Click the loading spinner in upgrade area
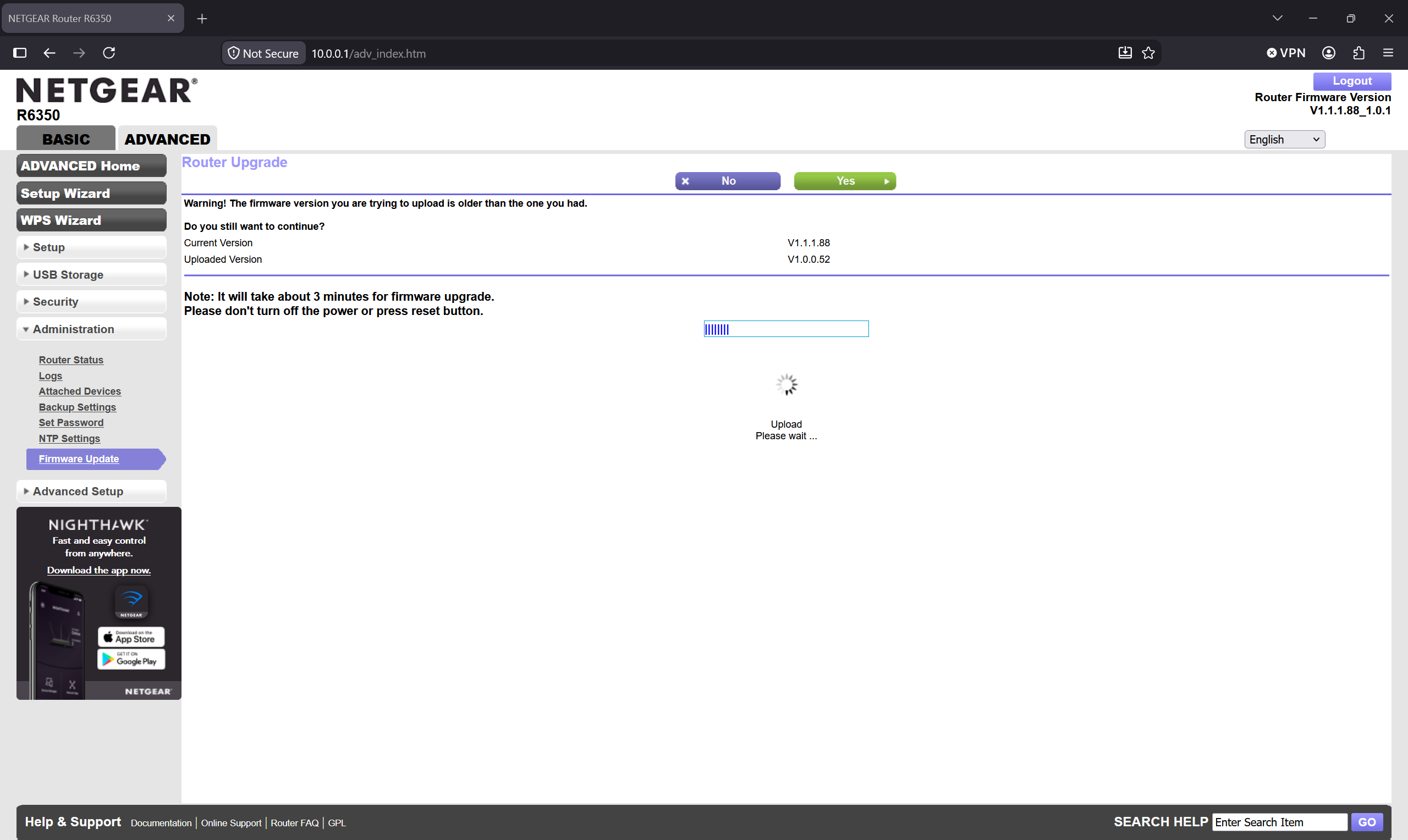1408x840 pixels. tap(787, 384)
